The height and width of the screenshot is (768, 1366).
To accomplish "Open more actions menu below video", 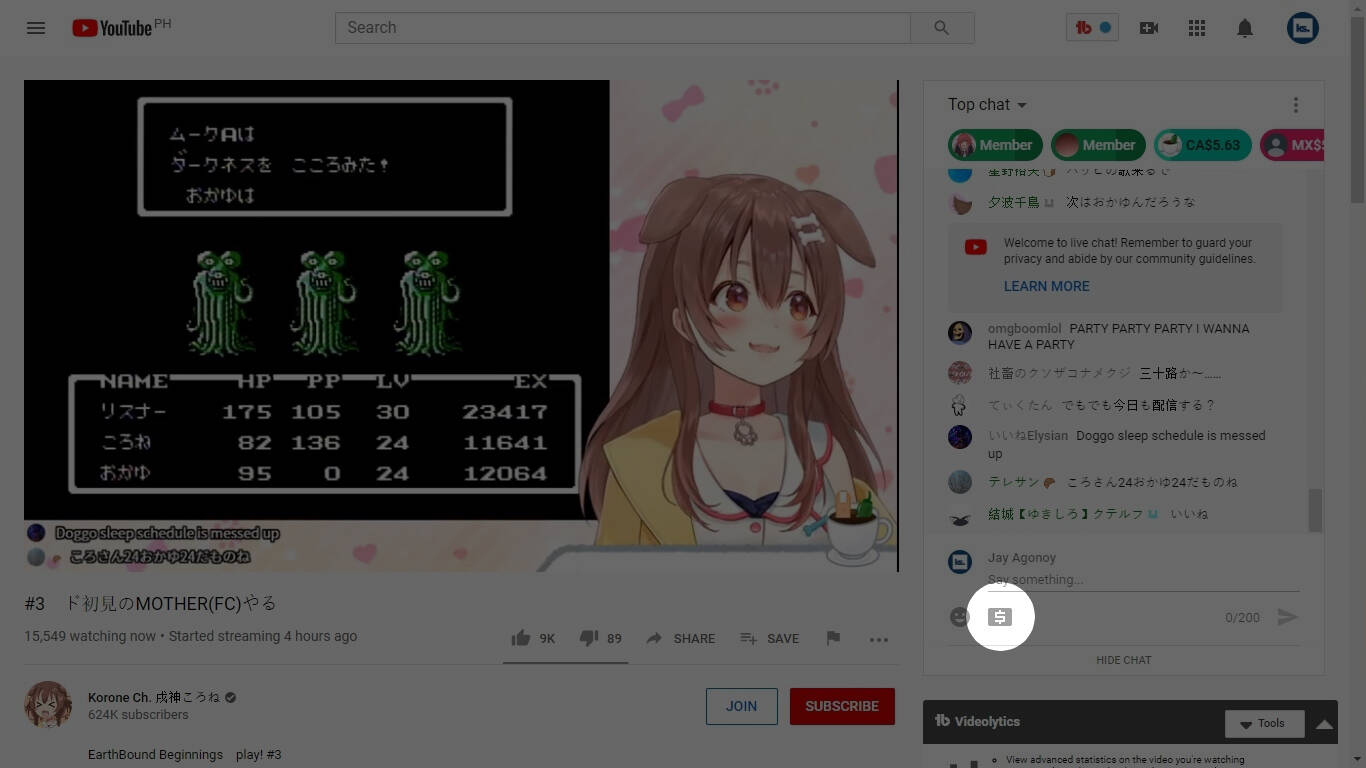I will (879, 639).
